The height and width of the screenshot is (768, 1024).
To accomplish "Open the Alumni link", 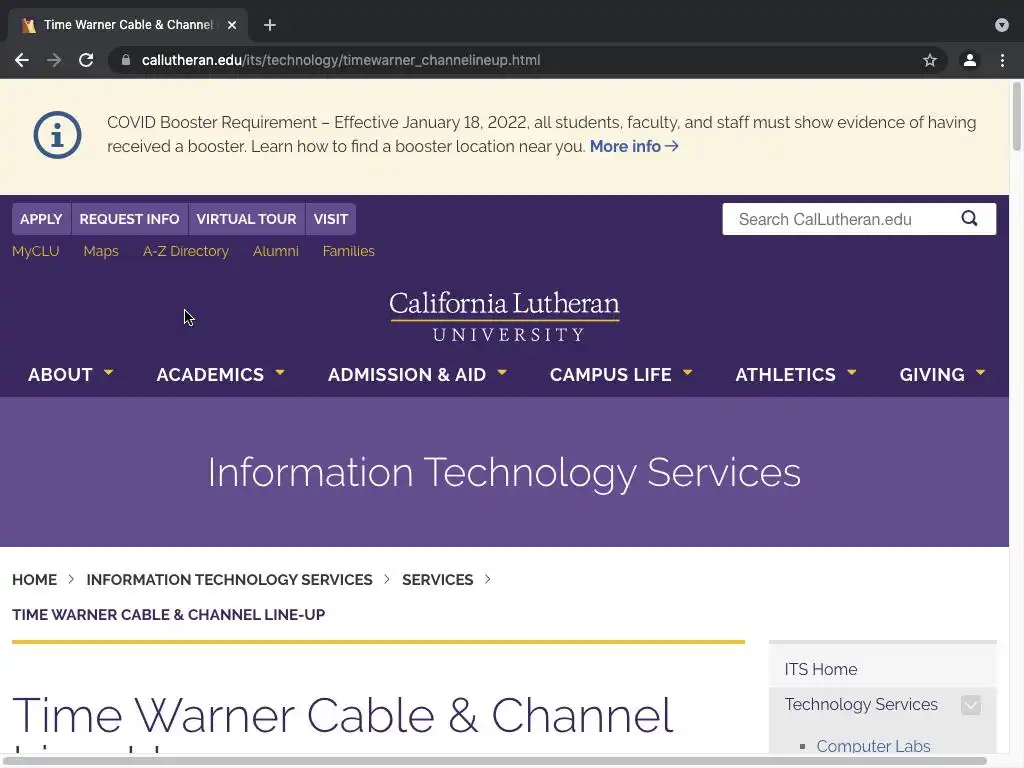I will 276,251.
